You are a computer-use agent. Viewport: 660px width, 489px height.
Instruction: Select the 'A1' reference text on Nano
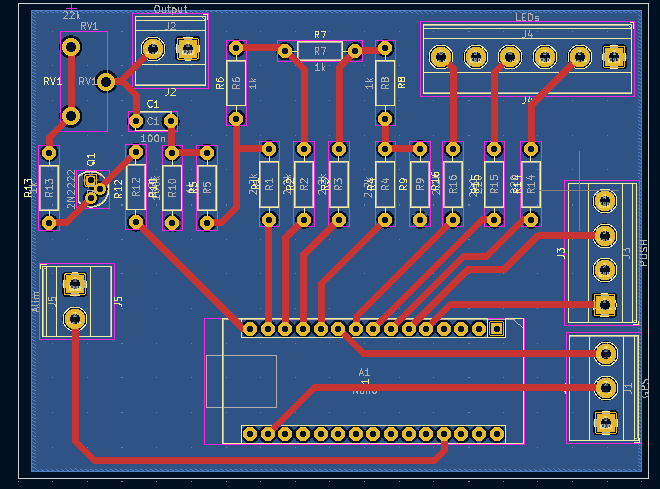coord(365,372)
